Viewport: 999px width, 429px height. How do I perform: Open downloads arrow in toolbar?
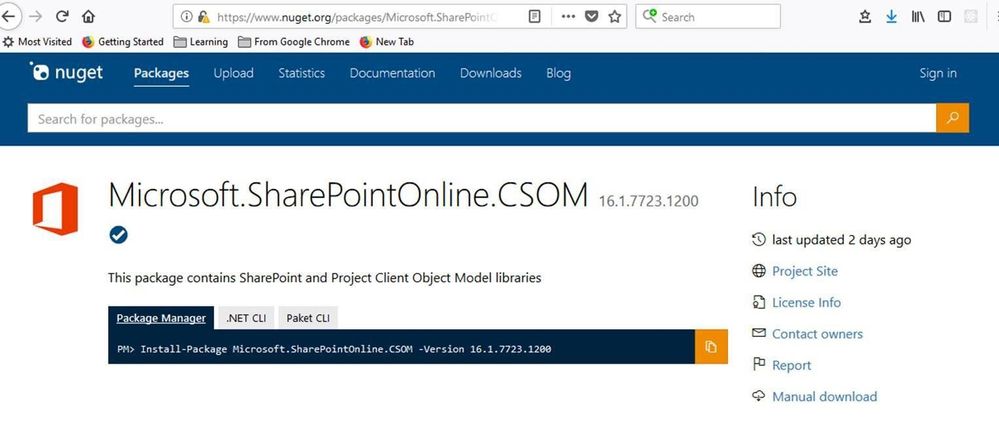891,17
